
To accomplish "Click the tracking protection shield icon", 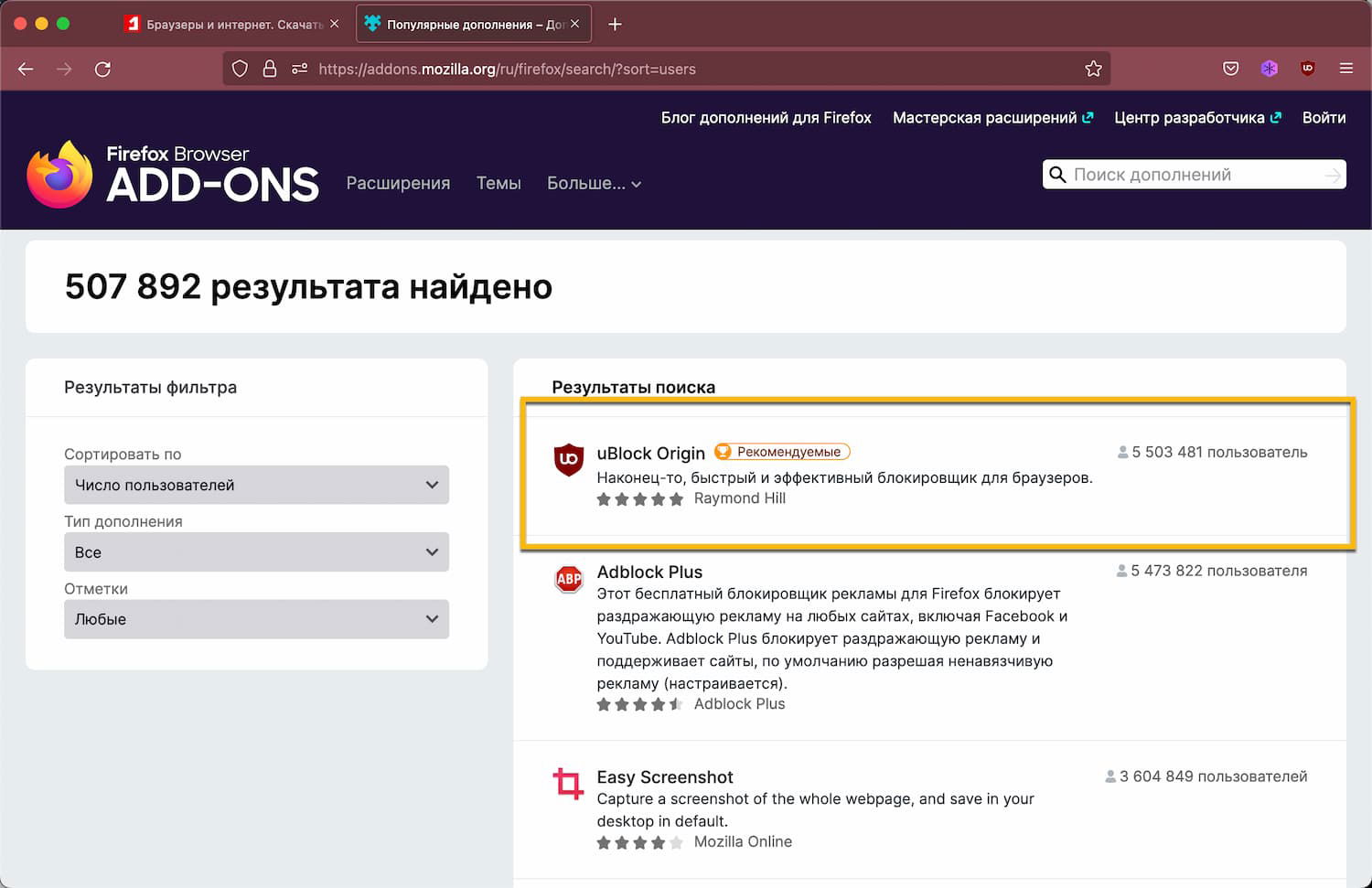I will pyautogui.click(x=240, y=69).
